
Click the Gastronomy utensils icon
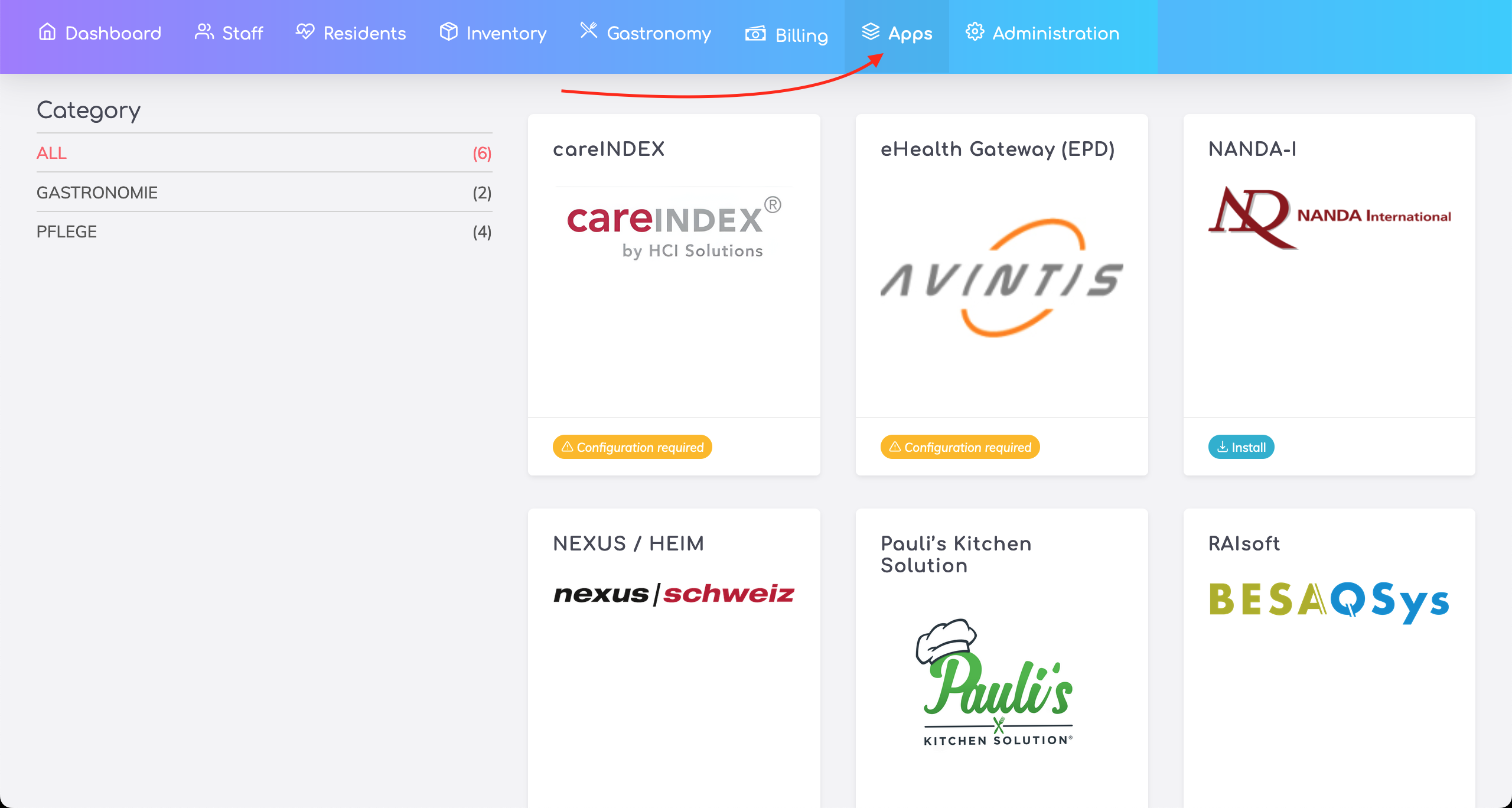coord(588,31)
